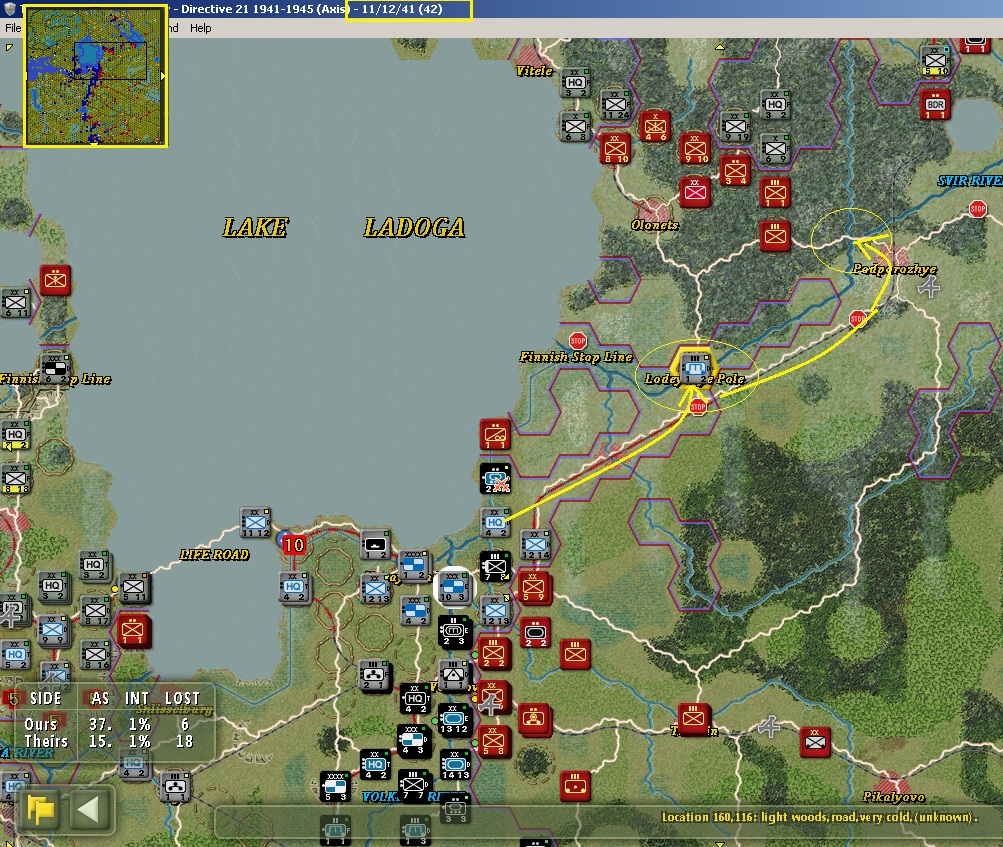The height and width of the screenshot is (847, 1003).
Task: Open the File menu
Action: pos(13,28)
